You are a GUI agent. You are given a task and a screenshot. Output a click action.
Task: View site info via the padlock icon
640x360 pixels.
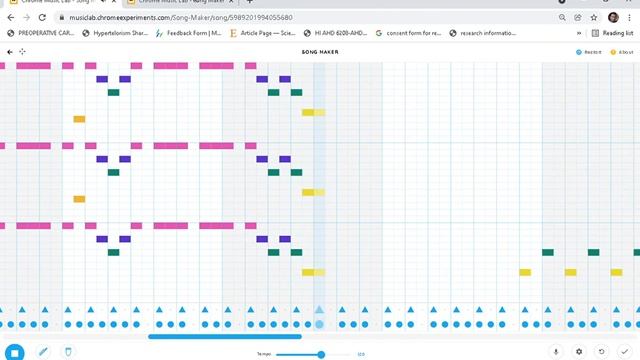[62, 18]
